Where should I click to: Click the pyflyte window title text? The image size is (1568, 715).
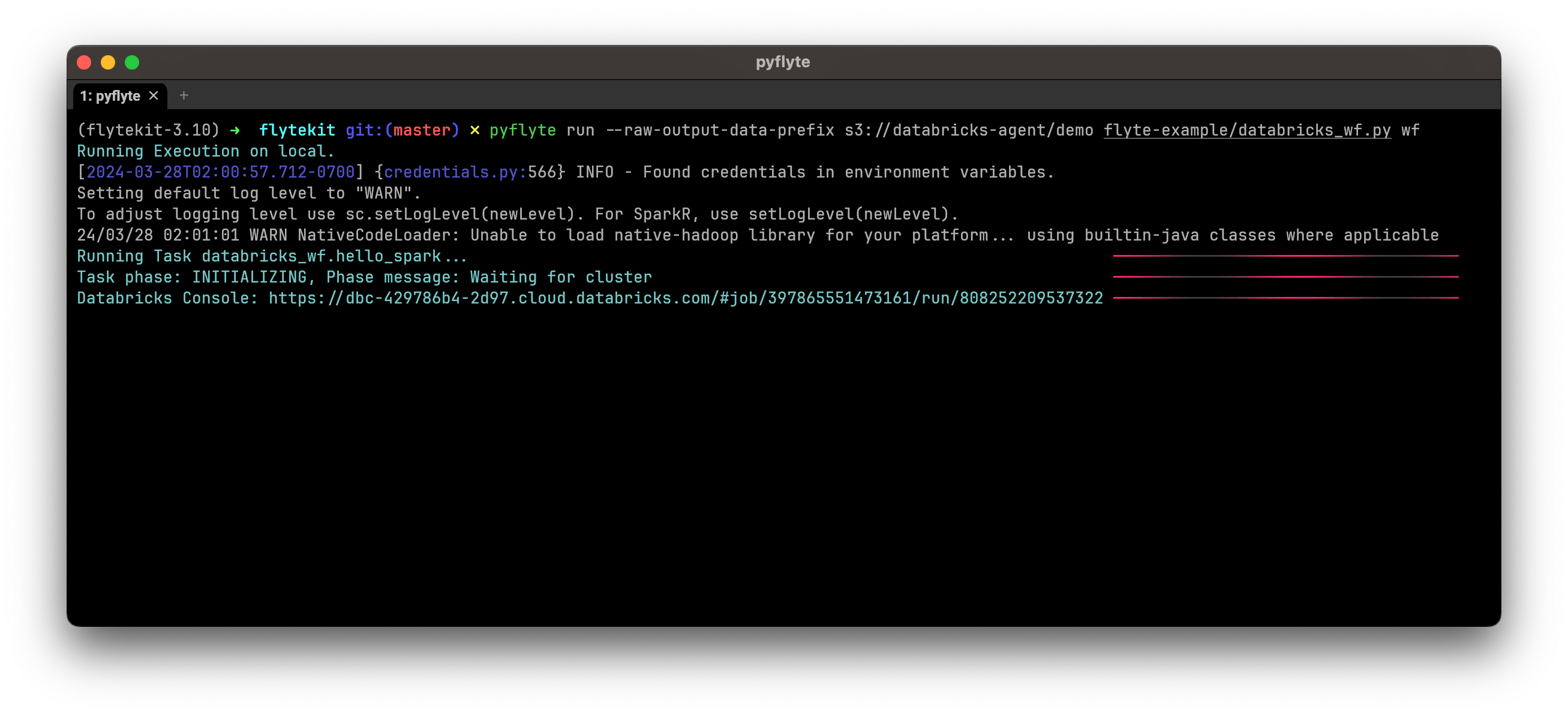tap(783, 62)
